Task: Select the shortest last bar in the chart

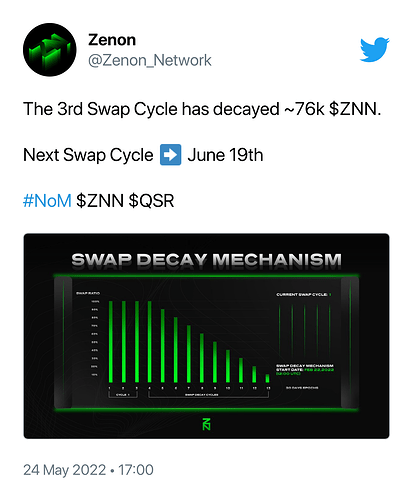Action: (267, 378)
